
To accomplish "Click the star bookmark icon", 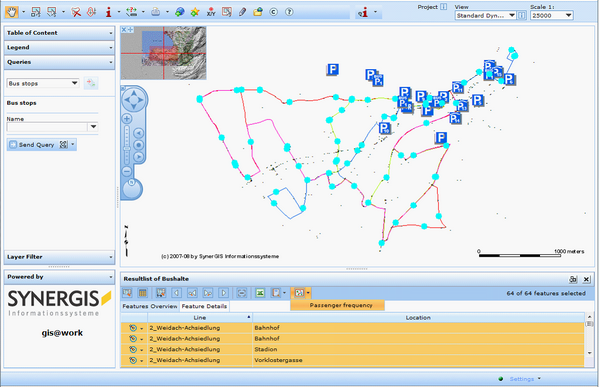I will 195,12.
